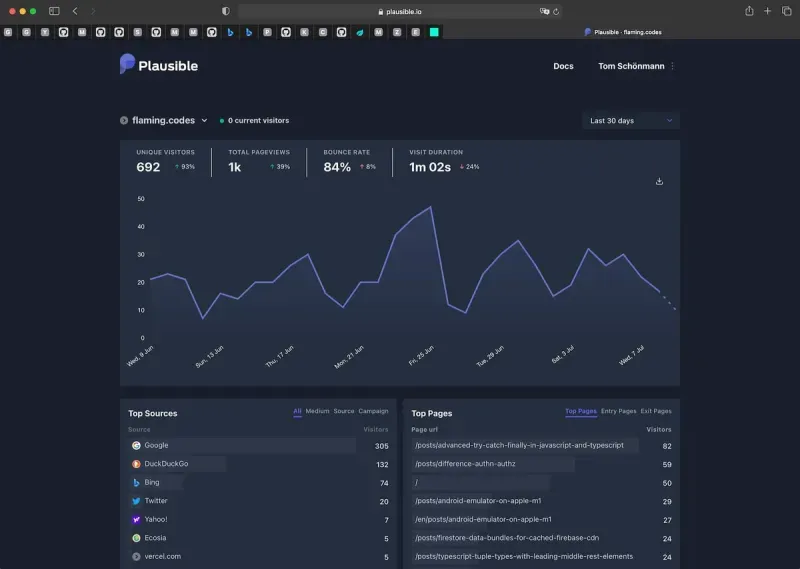The height and width of the screenshot is (569, 800).
Task: Select the Plausible - flaming.codes browser tab
Action: pyautogui.click(x=622, y=32)
